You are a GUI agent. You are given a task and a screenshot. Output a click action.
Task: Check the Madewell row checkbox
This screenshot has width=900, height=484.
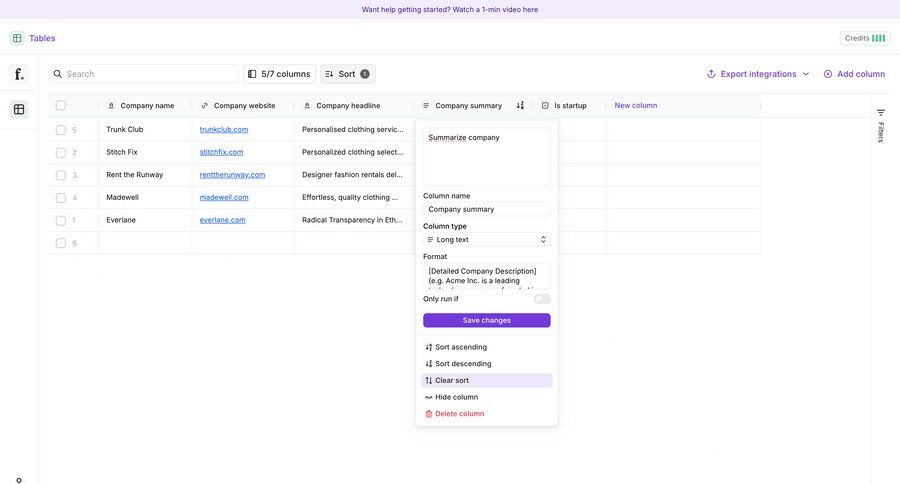coord(60,198)
